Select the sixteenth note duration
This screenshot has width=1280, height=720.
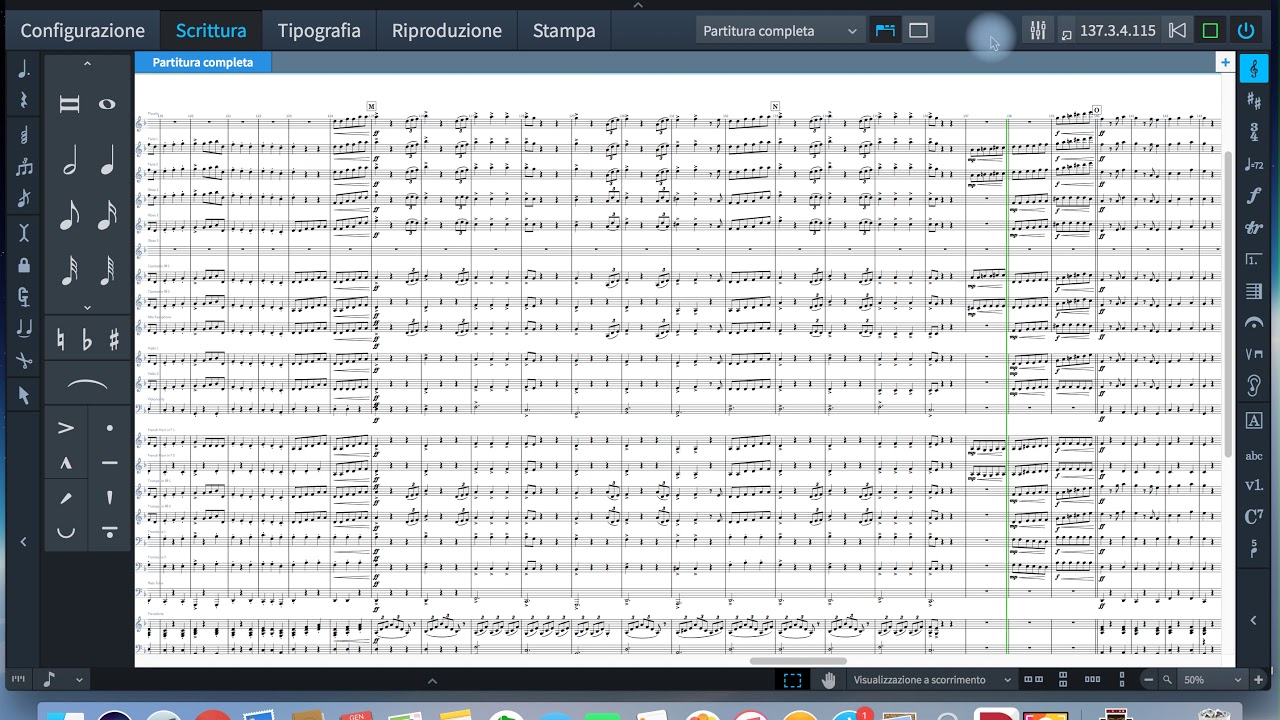pyautogui.click(x=107, y=215)
